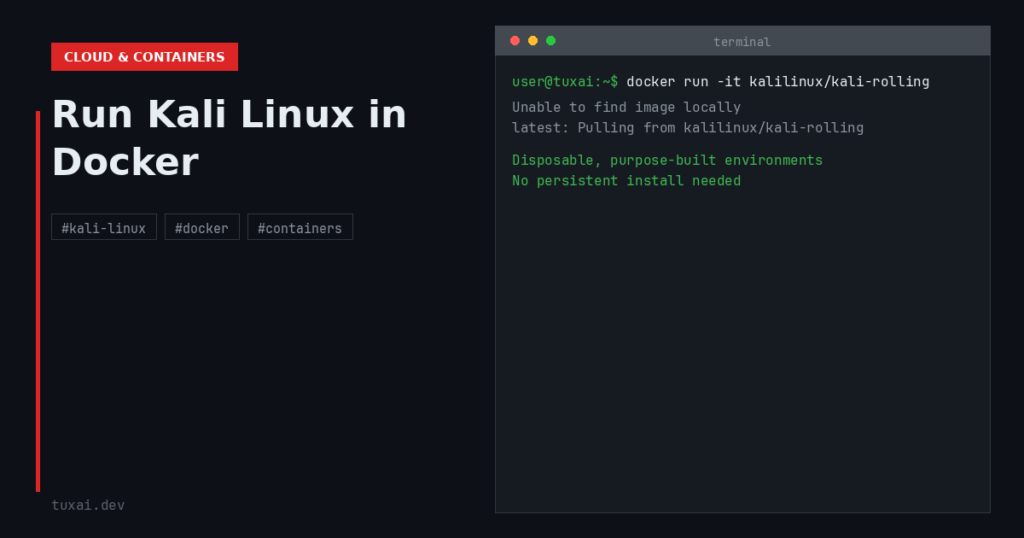This screenshot has width=1024, height=538.
Task: Select the #kali-linux tag
Action: coord(104,227)
